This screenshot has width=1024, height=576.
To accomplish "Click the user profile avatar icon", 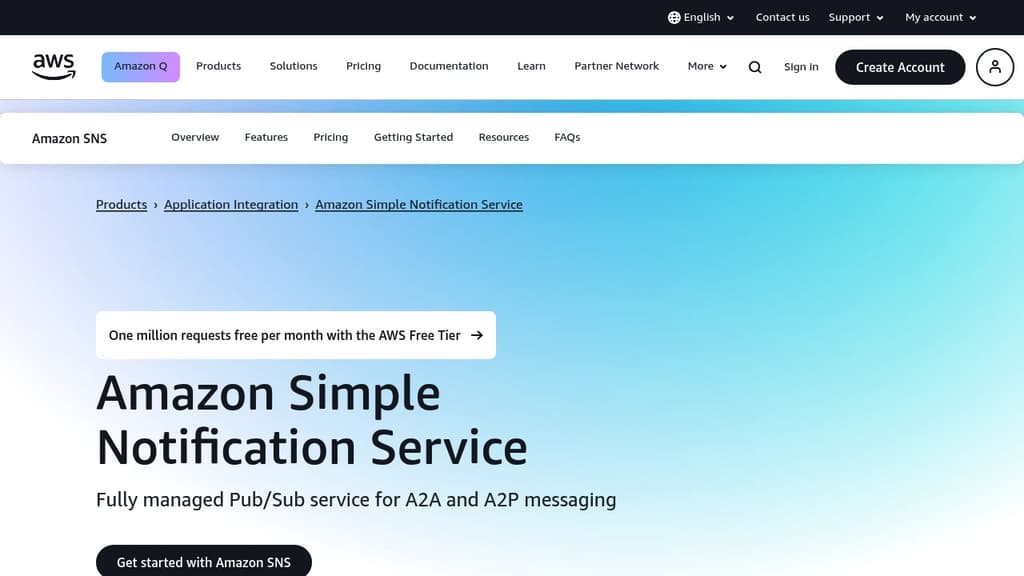I will click(x=995, y=67).
